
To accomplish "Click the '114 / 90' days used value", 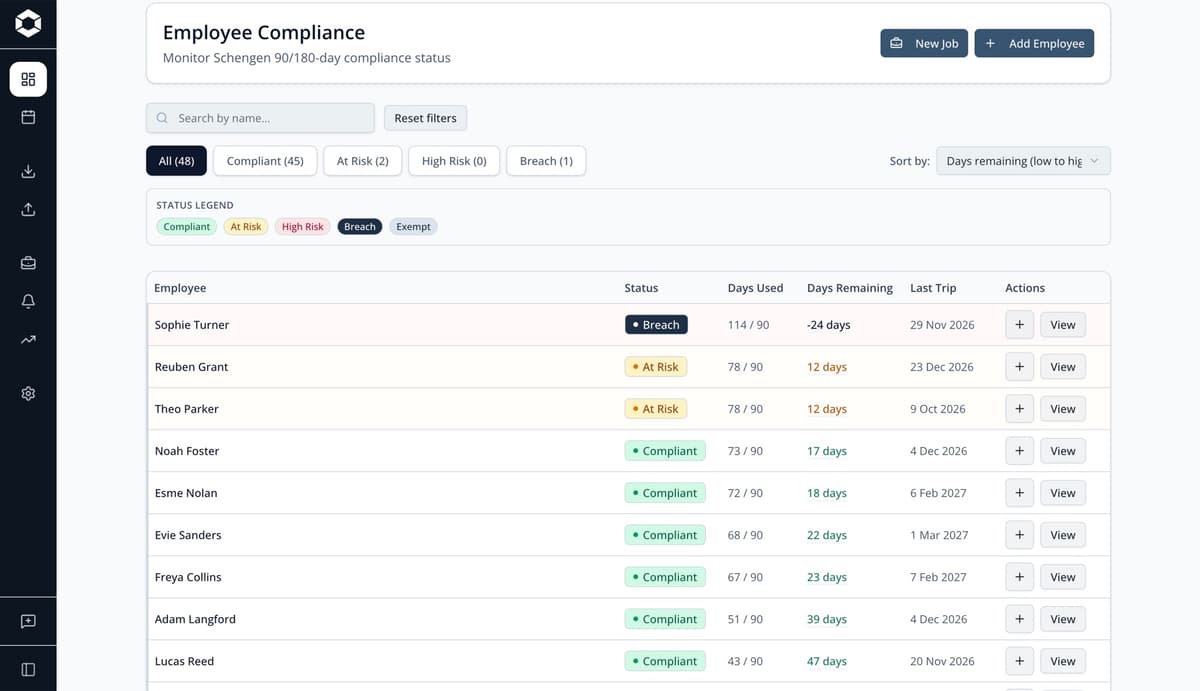I will tap(749, 325).
